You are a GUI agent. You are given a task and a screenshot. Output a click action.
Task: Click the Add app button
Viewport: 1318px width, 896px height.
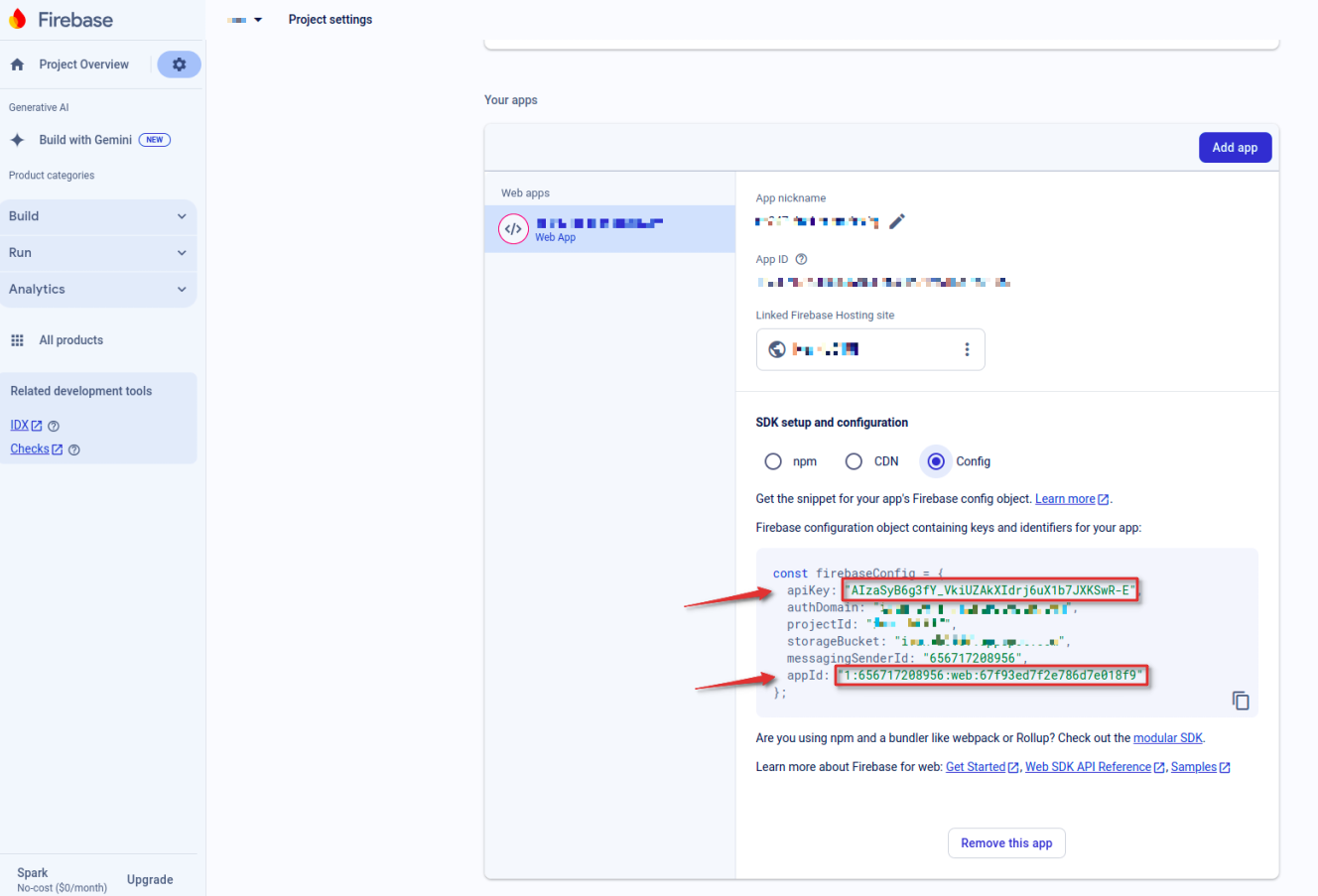(1235, 148)
